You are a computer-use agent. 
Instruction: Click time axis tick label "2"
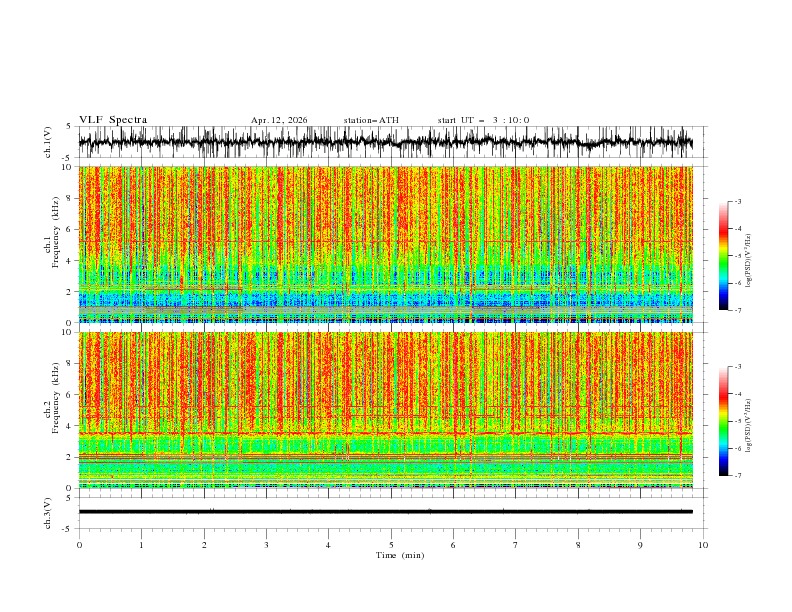[204, 545]
